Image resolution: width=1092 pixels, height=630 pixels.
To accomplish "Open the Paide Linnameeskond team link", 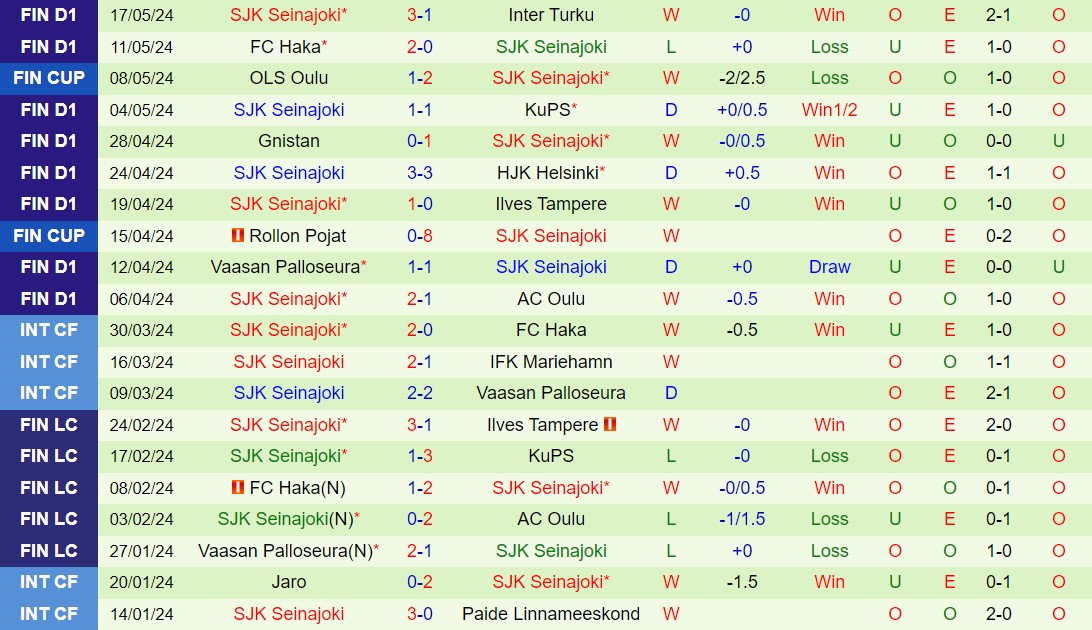I will click(550, 614).
